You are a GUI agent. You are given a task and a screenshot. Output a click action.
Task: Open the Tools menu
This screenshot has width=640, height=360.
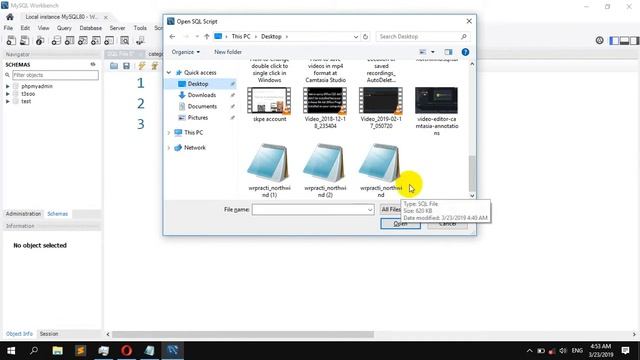(140, 28)
